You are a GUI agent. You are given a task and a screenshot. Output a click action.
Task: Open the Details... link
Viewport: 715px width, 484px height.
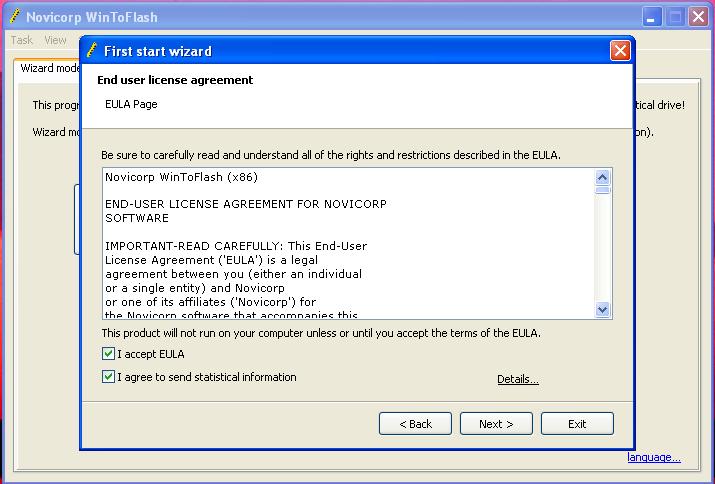(518, 379)
